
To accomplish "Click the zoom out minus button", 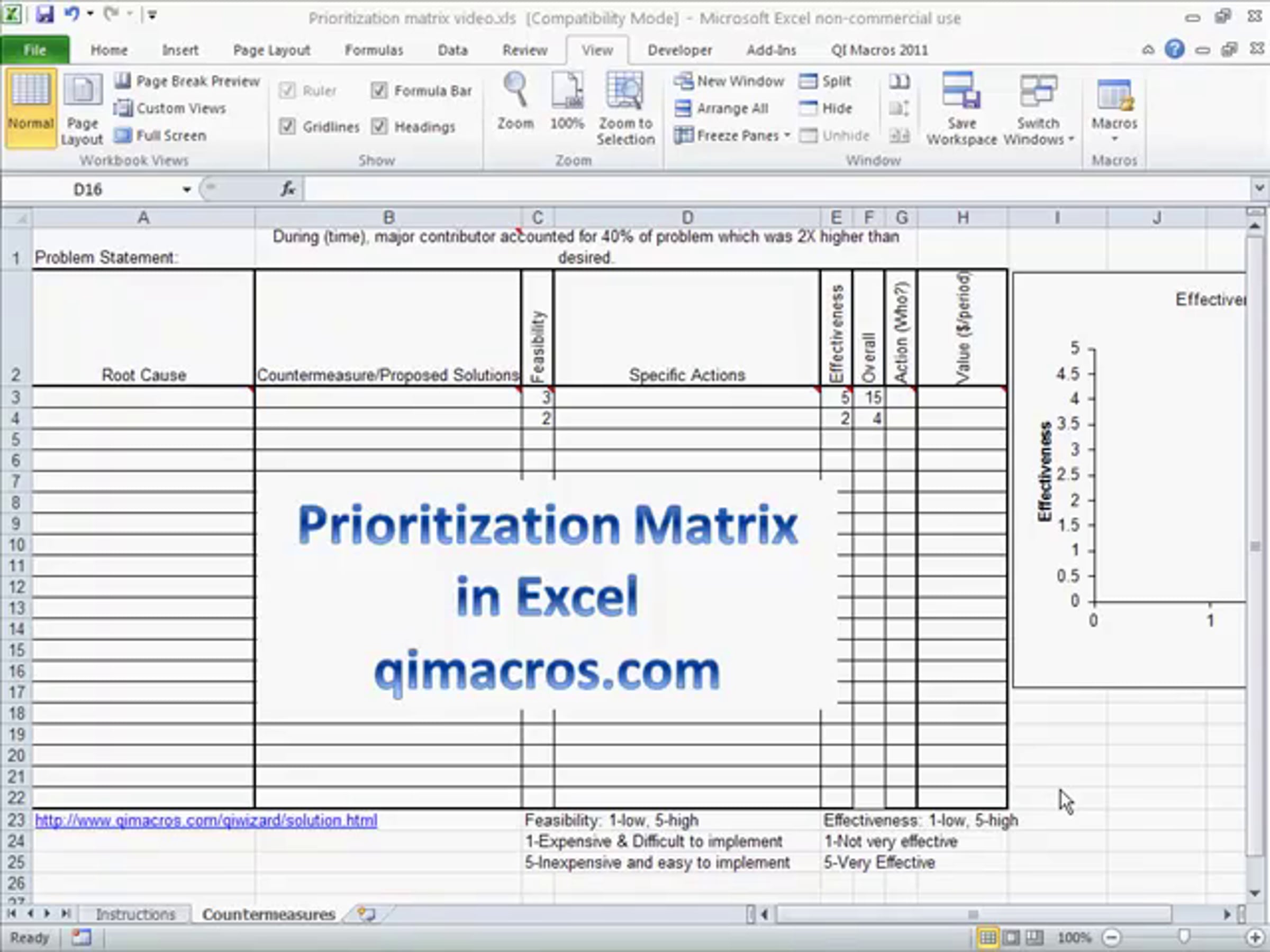I will (x=1112, y=938).
